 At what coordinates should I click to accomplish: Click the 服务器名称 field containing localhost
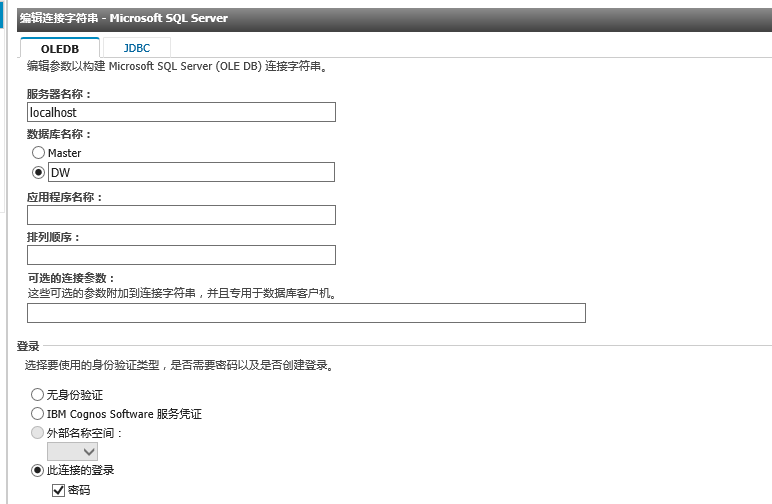(x=181, y=112)
